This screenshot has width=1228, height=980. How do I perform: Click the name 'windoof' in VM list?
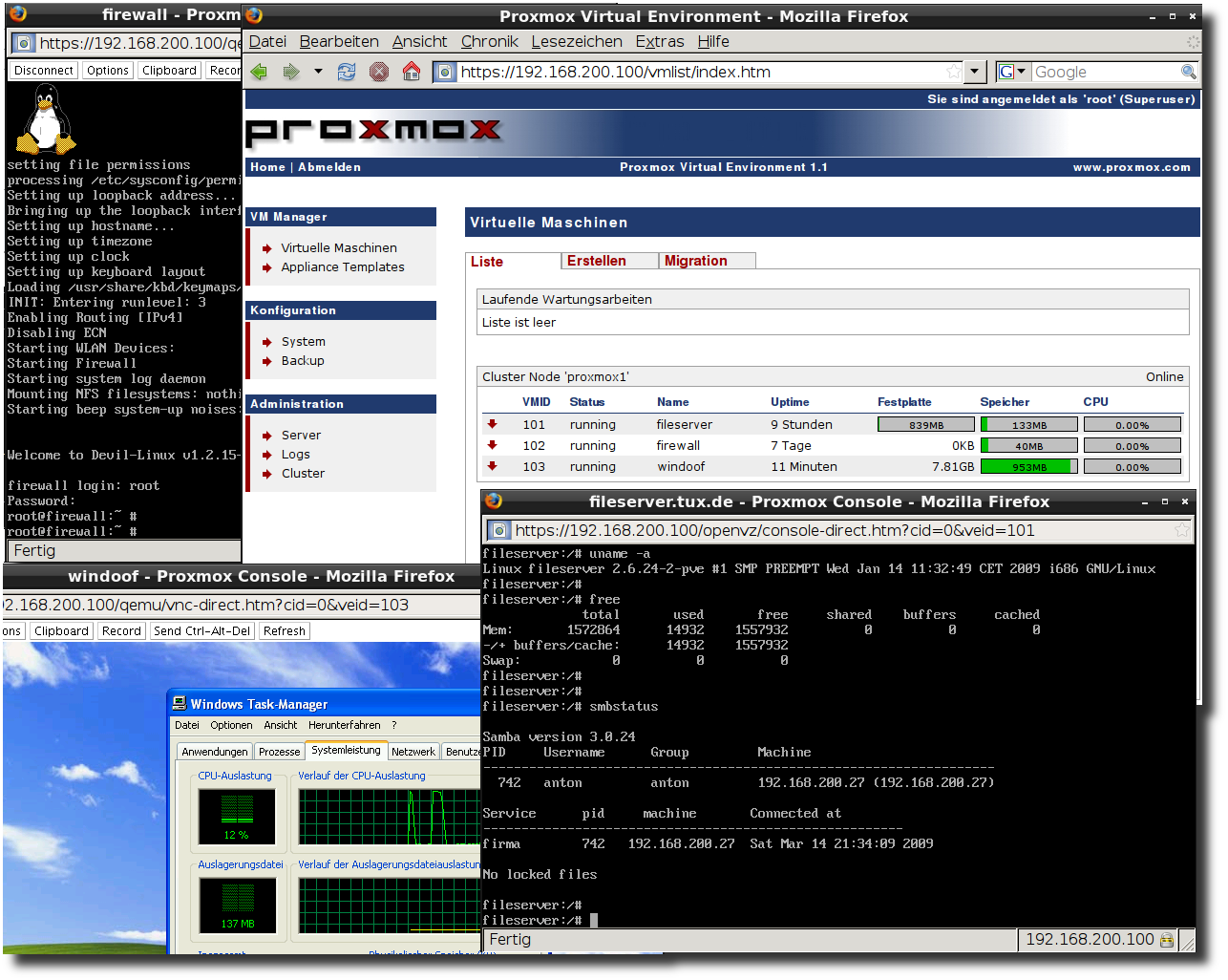(x=681, y=467)
